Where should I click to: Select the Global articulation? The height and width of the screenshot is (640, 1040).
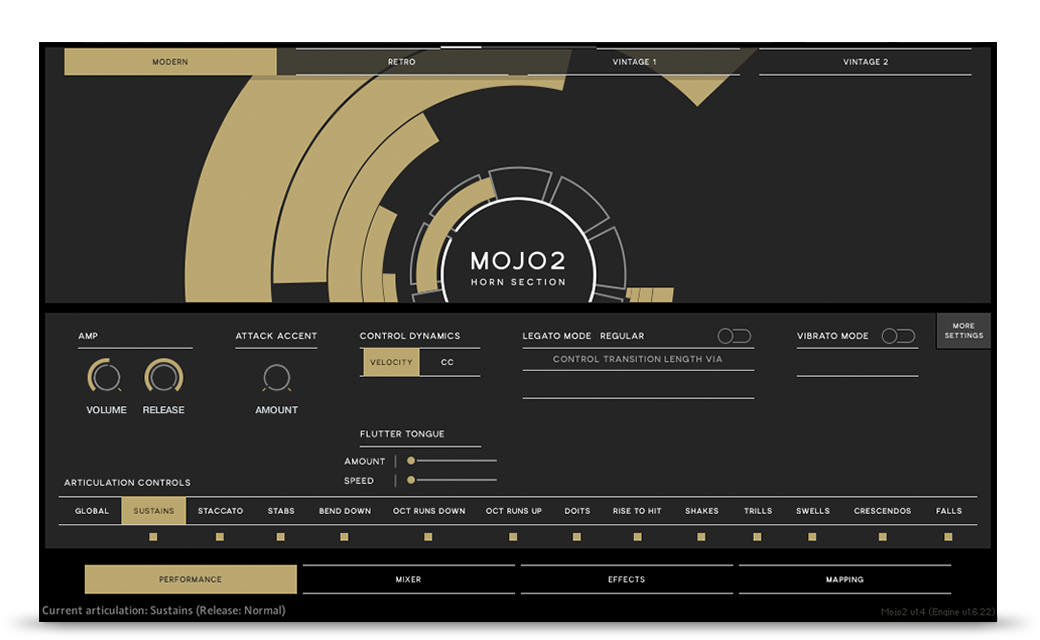pyautogui.click(x=92, y=511)
